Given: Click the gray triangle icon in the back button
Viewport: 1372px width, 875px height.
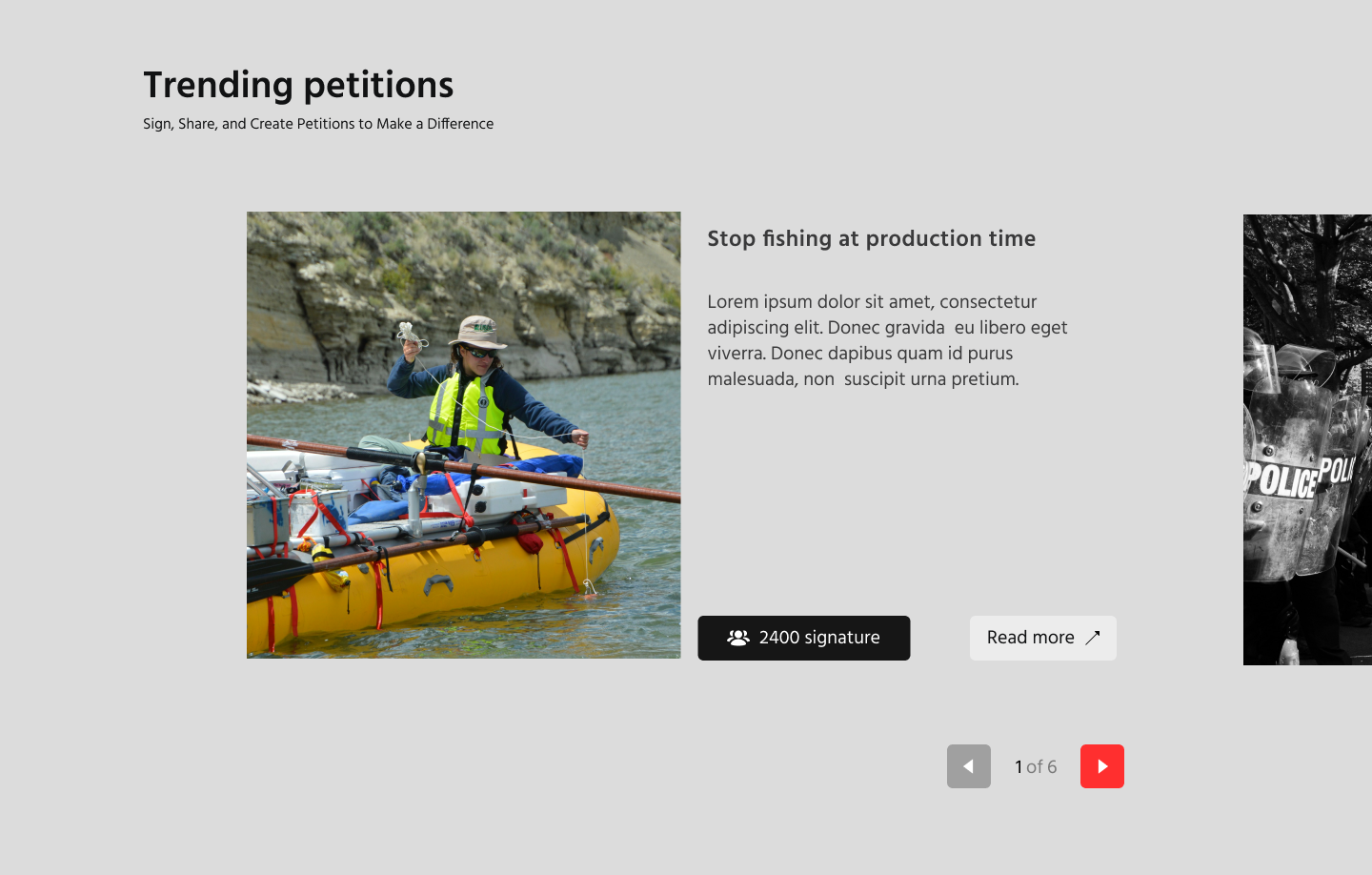Looking at the screenshot, I should (x=969, y=766).
